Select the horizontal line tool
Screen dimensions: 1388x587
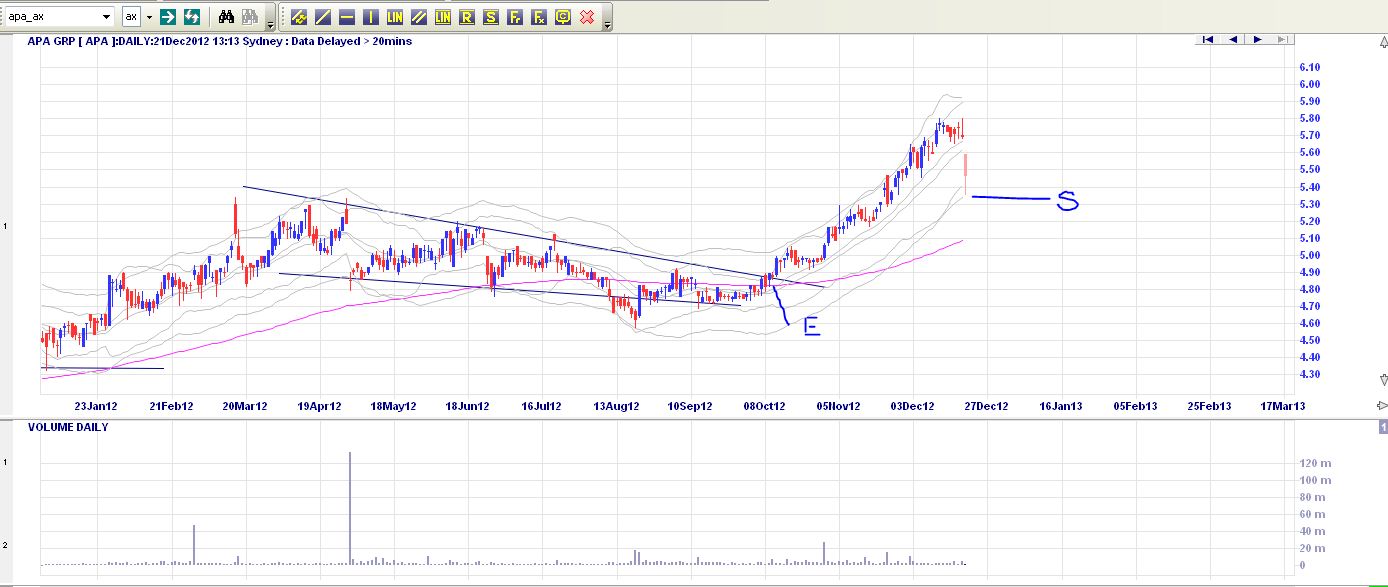(x=347, y=17)
